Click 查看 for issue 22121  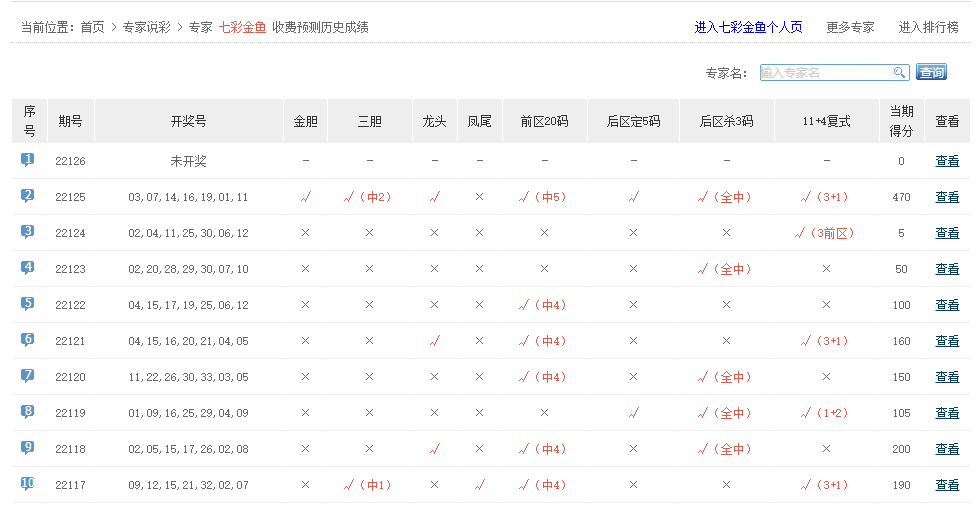(x=946, y=341)
